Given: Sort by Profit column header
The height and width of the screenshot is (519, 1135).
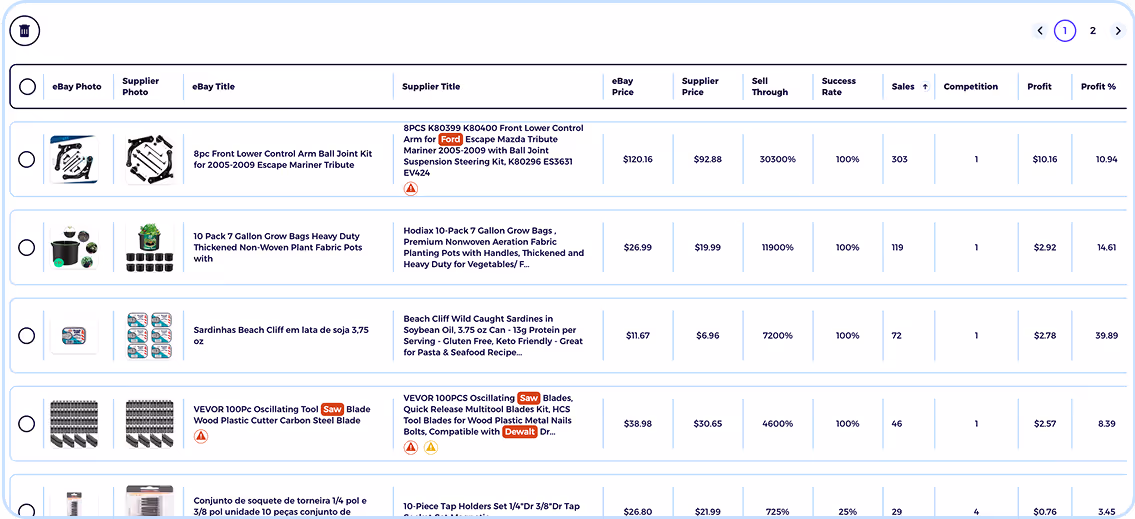Looking at the screenshot, I should (x=1039, y=87).
